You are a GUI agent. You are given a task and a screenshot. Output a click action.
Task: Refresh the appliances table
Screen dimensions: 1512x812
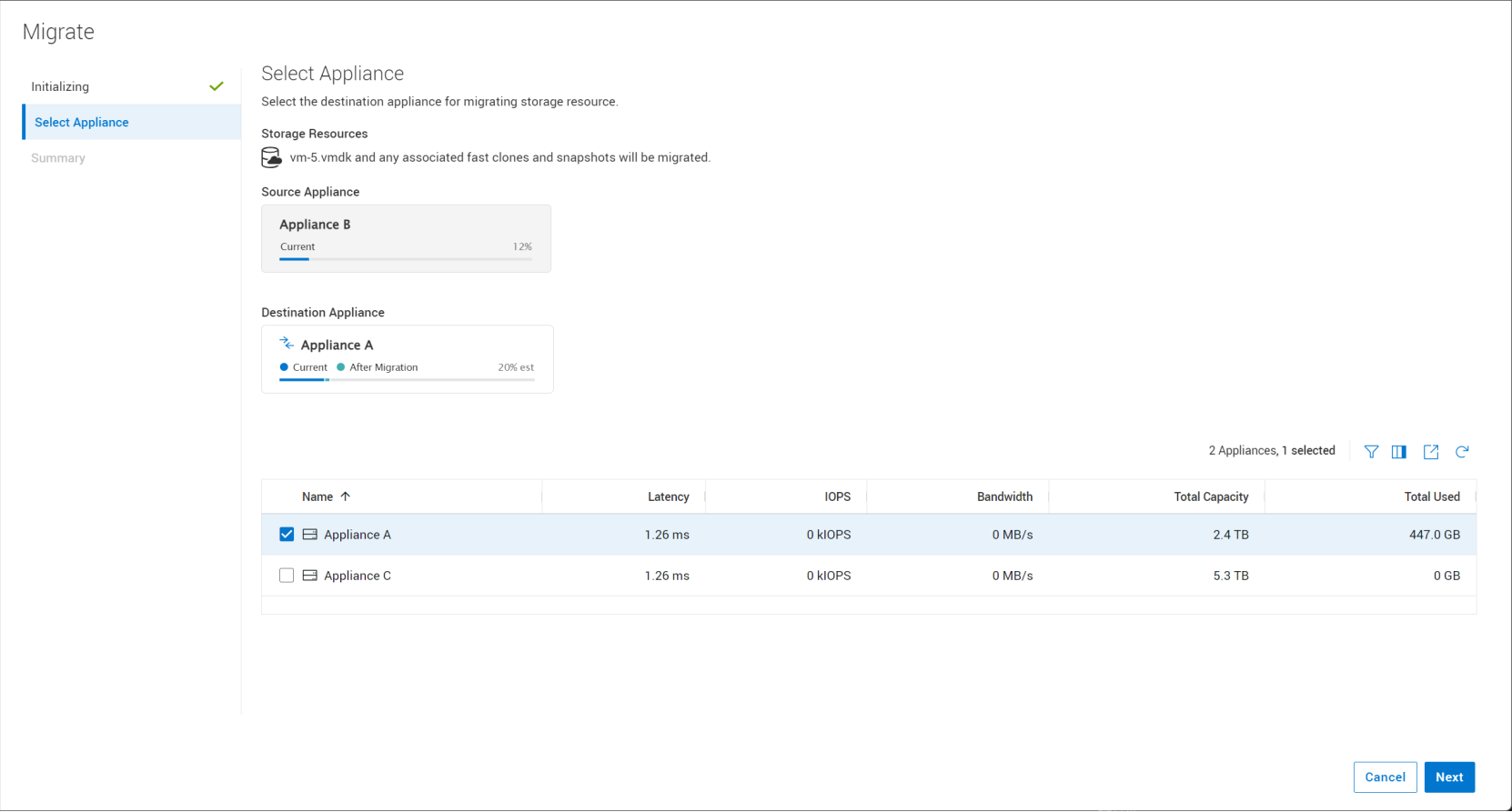click(1462, 452)
